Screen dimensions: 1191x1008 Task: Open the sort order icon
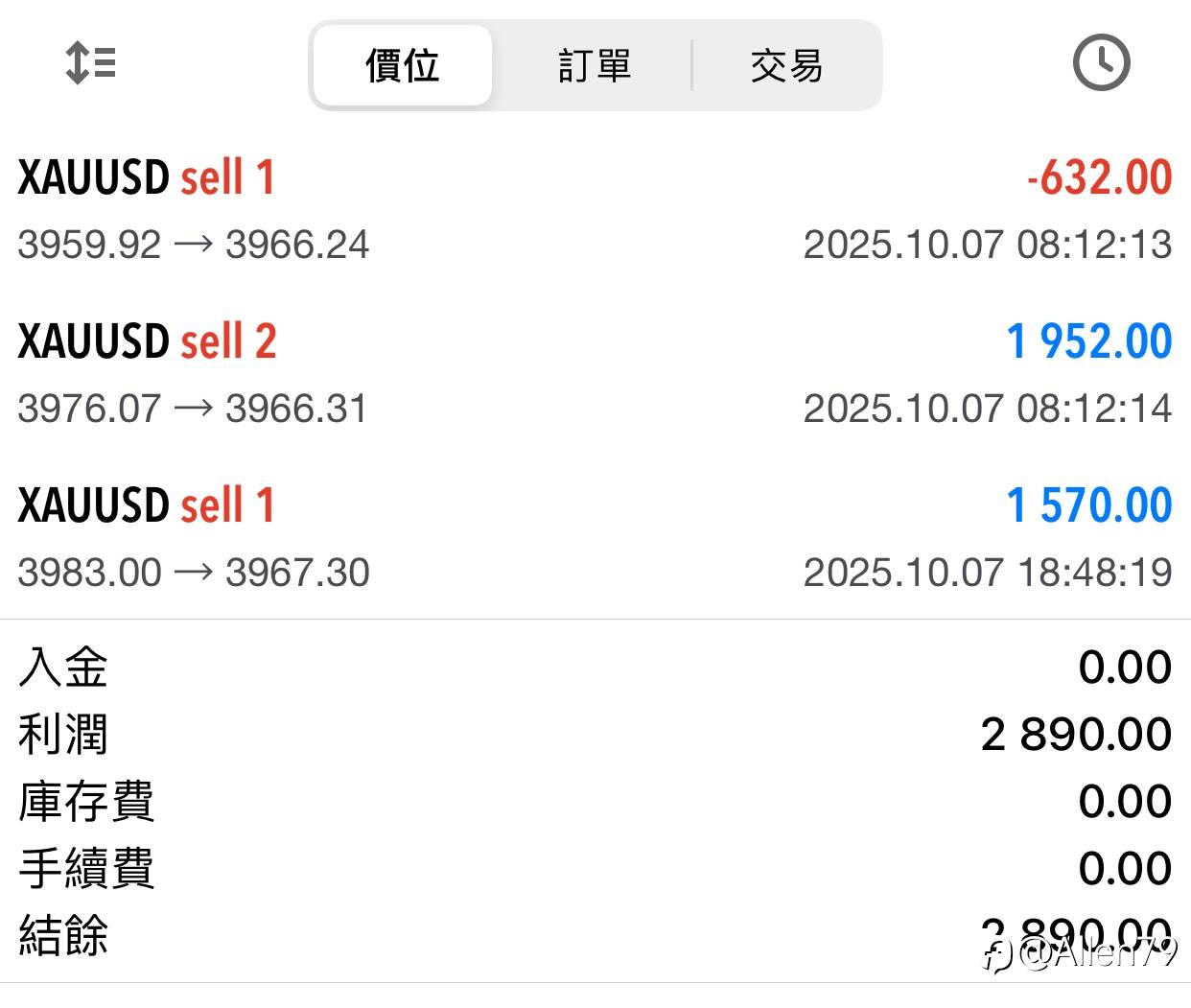coord(90,63)
